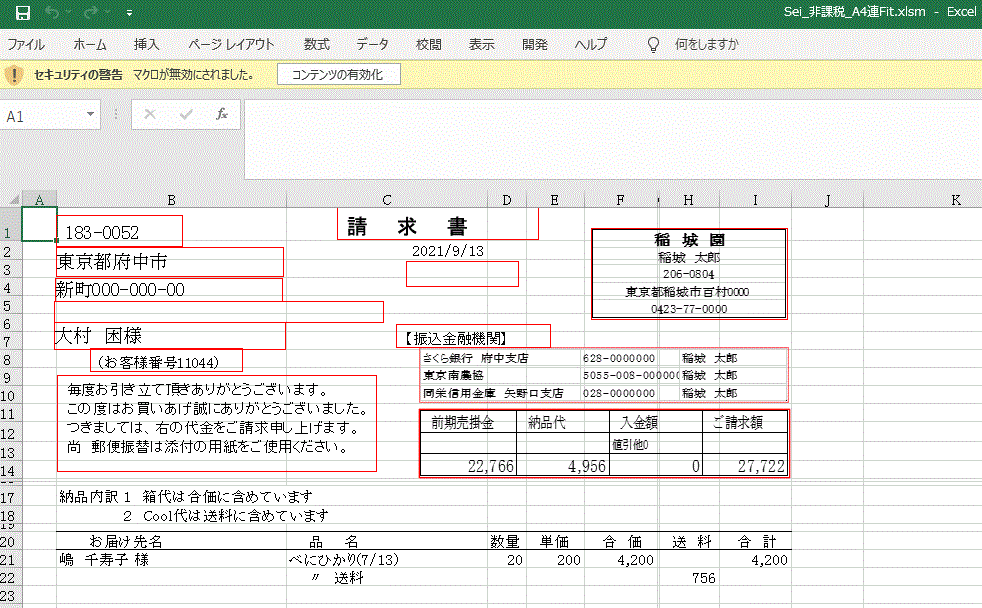
Task: Select column J header
Action: coord(827,200)
